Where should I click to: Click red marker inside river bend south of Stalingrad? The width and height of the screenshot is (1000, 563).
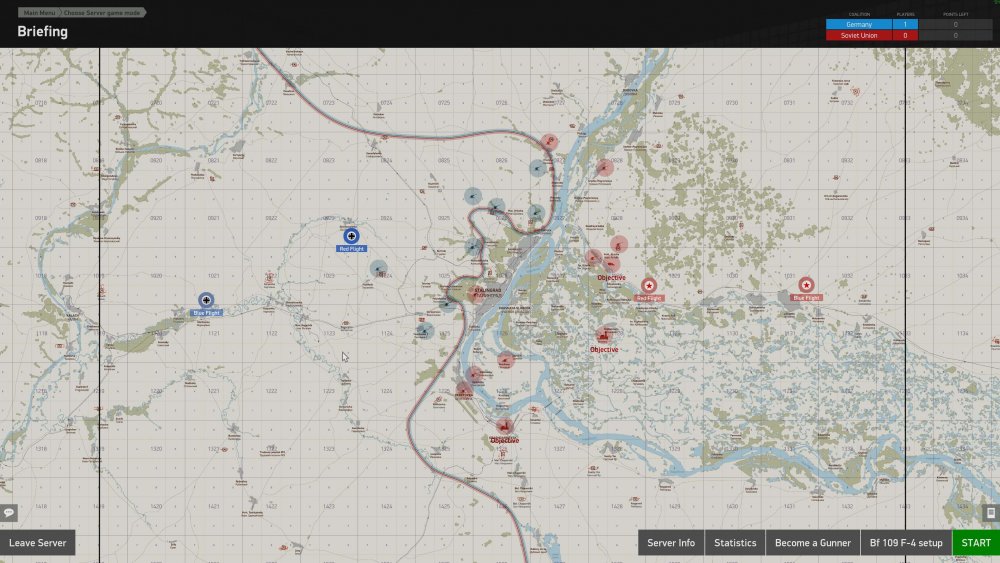point(506,360)
